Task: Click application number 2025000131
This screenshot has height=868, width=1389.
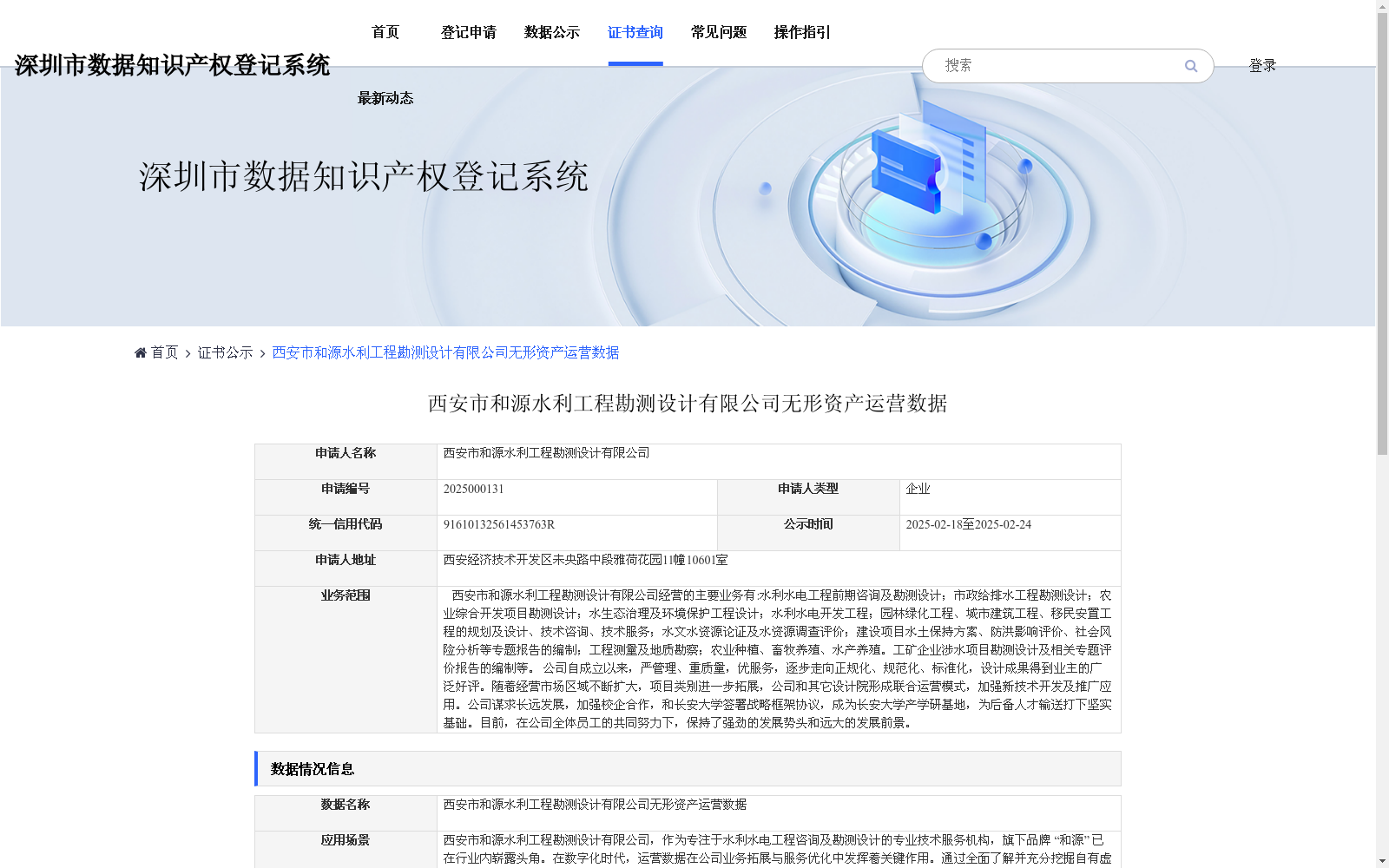Action: point(473,489)
